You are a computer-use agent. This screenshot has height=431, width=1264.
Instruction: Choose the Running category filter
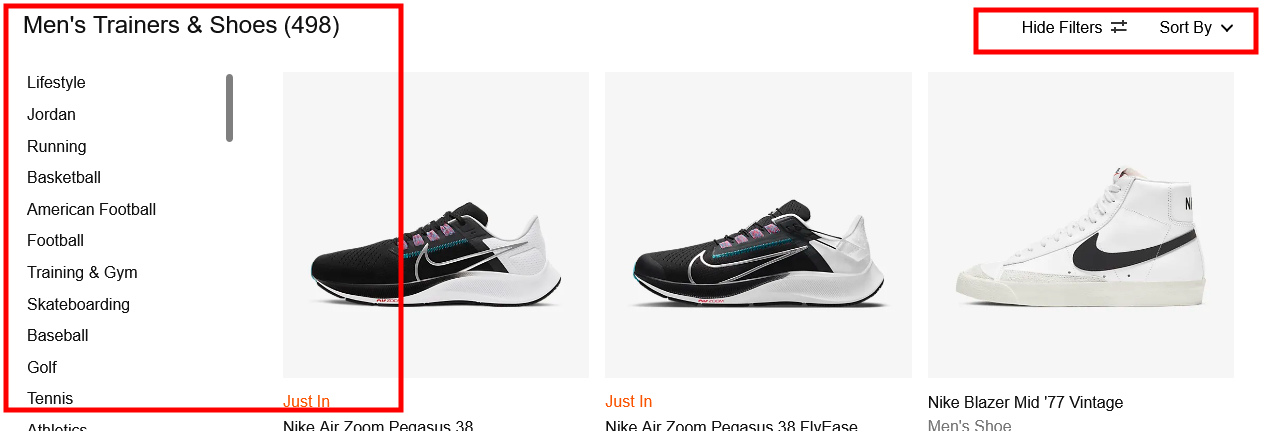pyautogui.click(x=57, y=146)
